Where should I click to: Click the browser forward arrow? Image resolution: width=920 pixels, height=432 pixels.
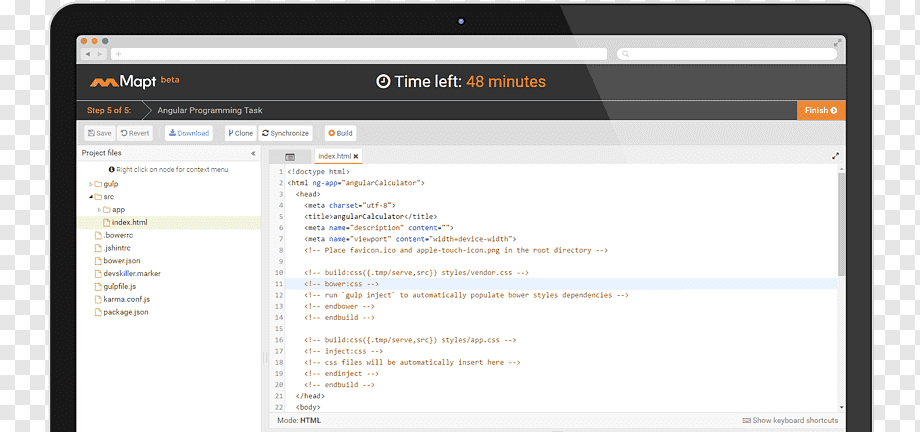click(x=100, y=54)
